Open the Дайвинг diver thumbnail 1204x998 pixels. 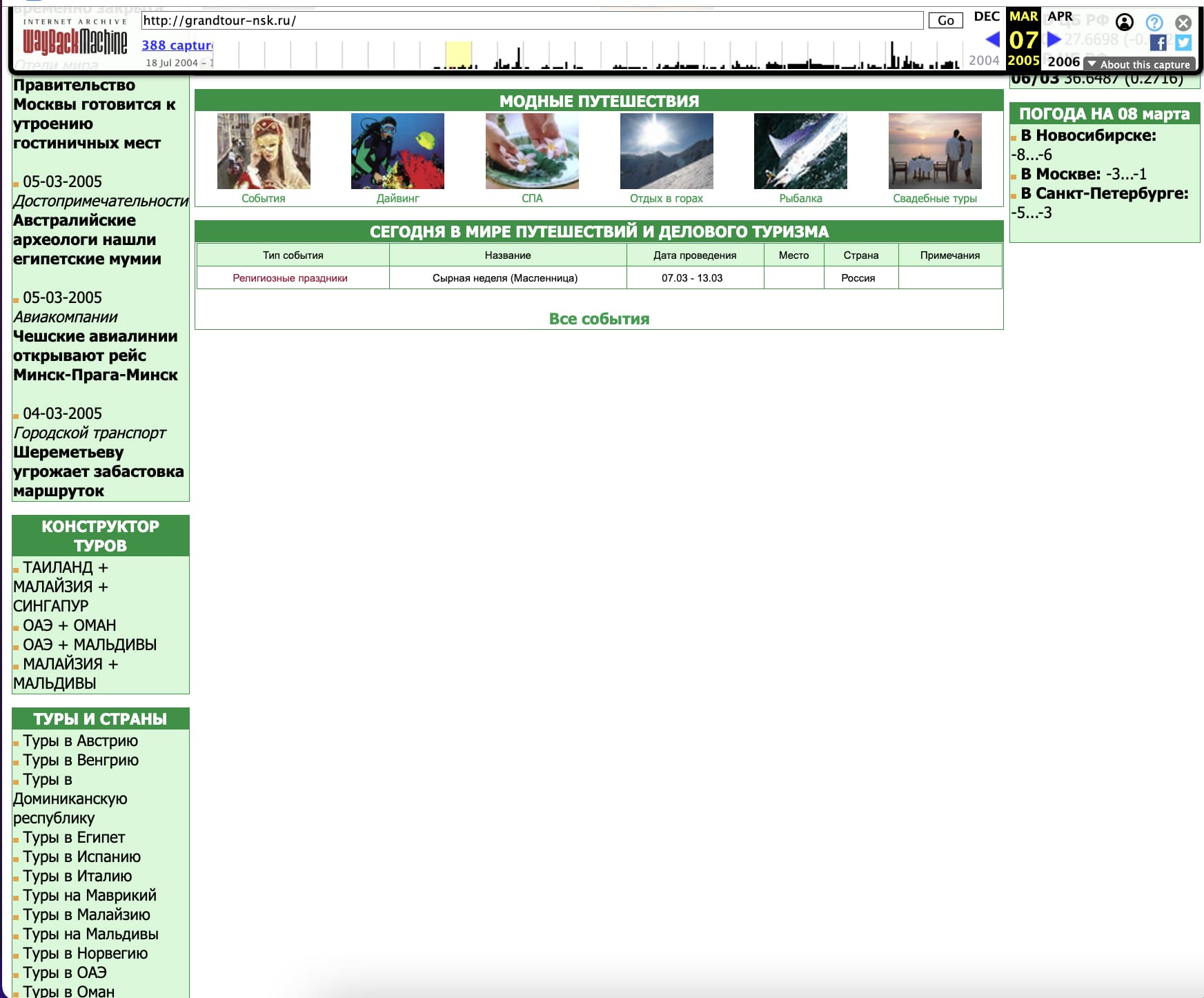pos(397,151)
